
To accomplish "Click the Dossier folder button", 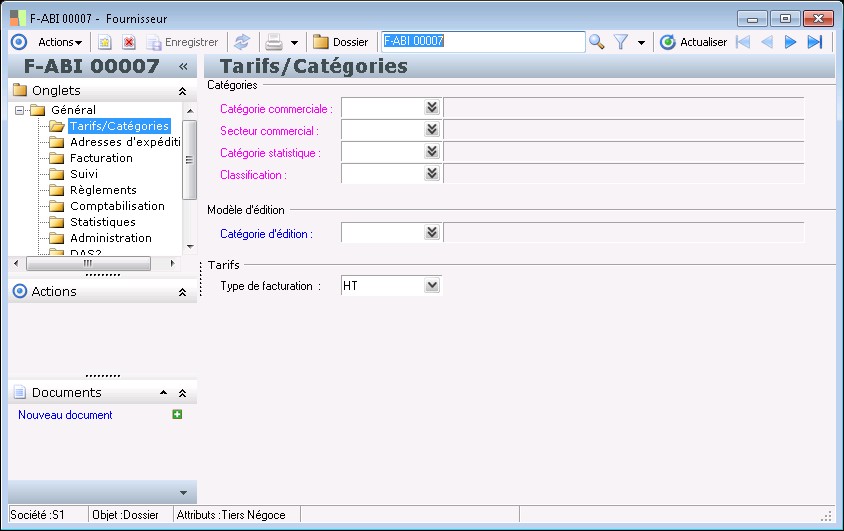I will [x=341, y=42].
